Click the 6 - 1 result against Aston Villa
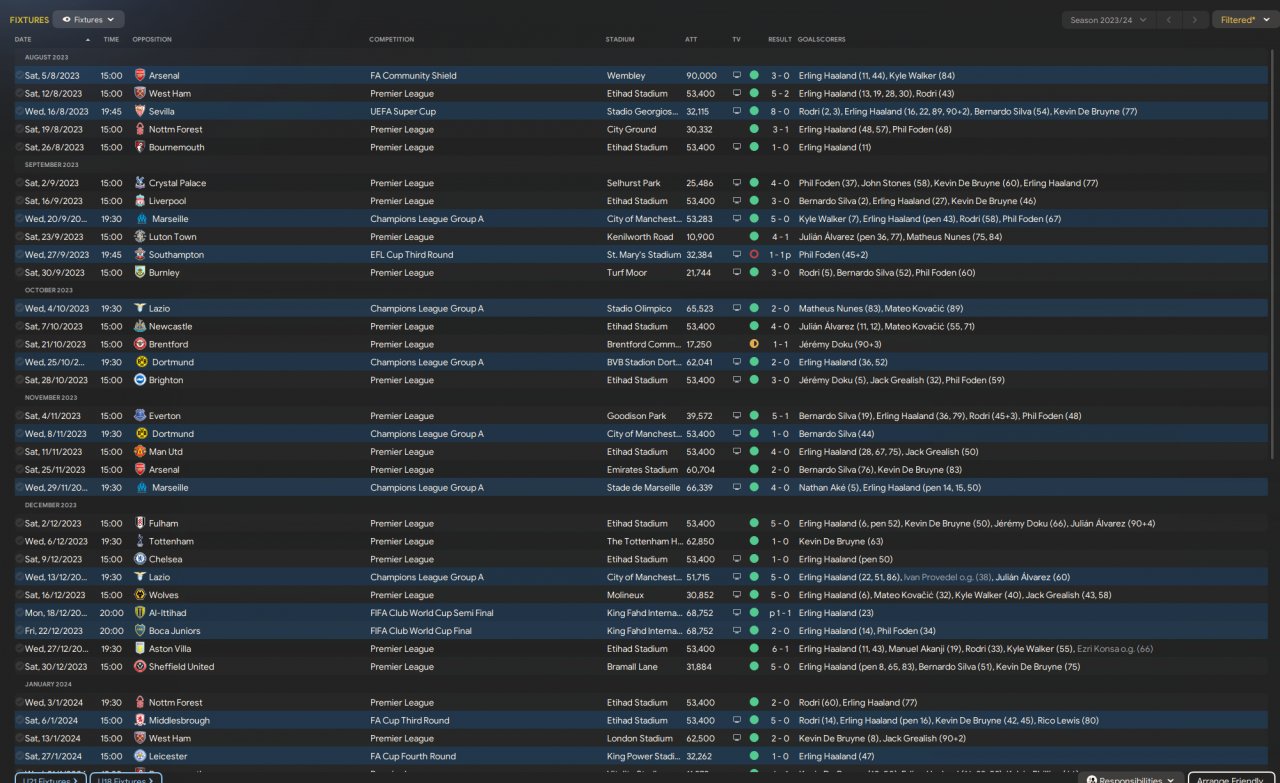This screenshot has height=783, width=1280. tap(780, 649)
